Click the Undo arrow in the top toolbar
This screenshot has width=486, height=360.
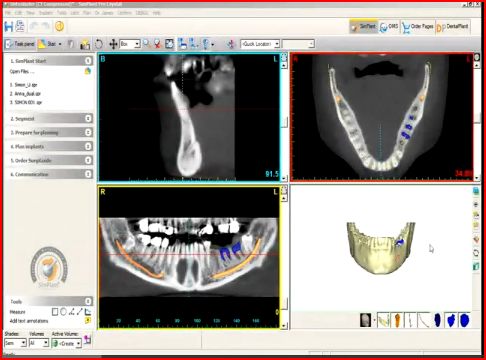(x=34, y=26)
